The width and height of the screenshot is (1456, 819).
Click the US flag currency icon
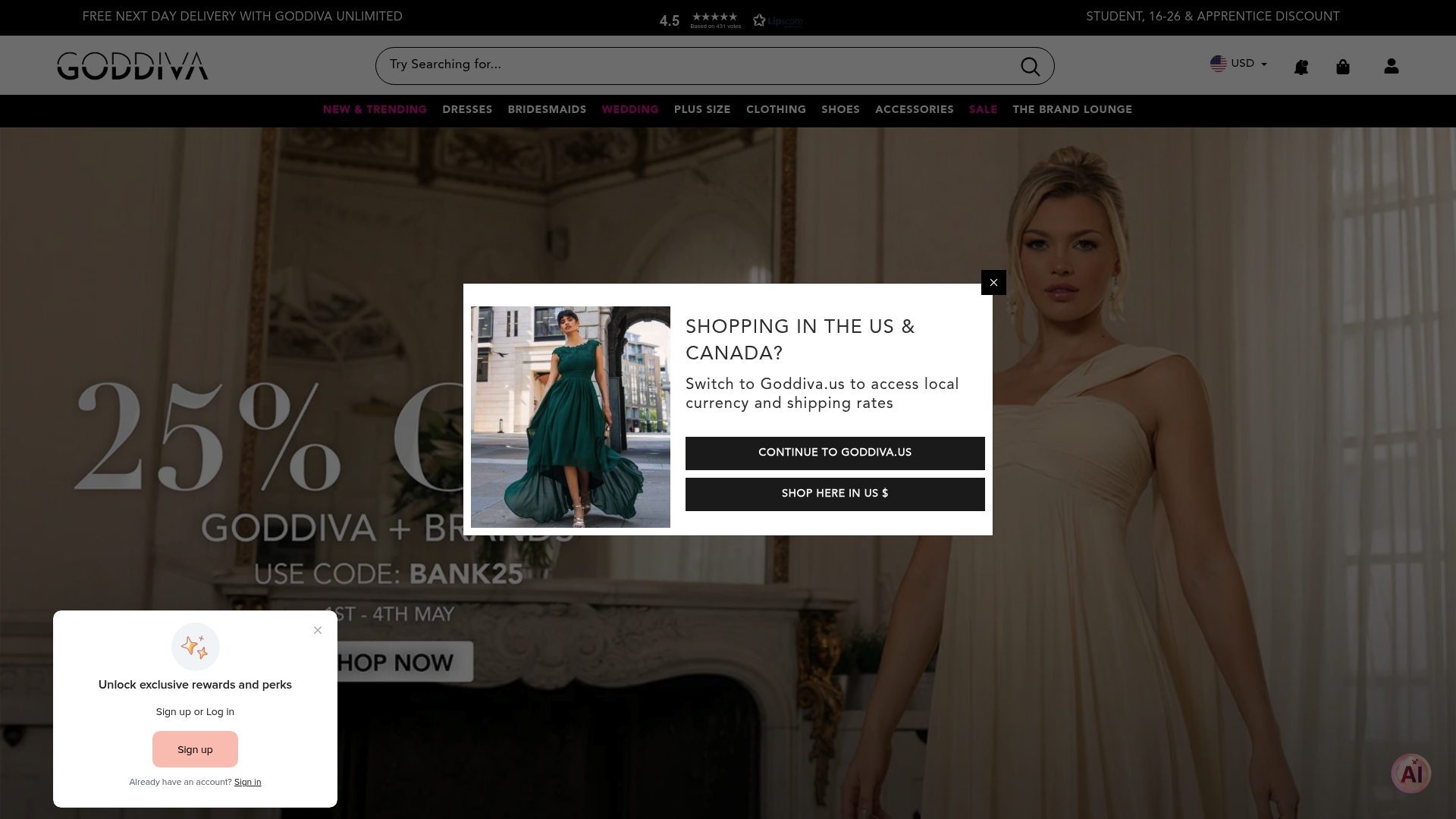coord(1219,64)
